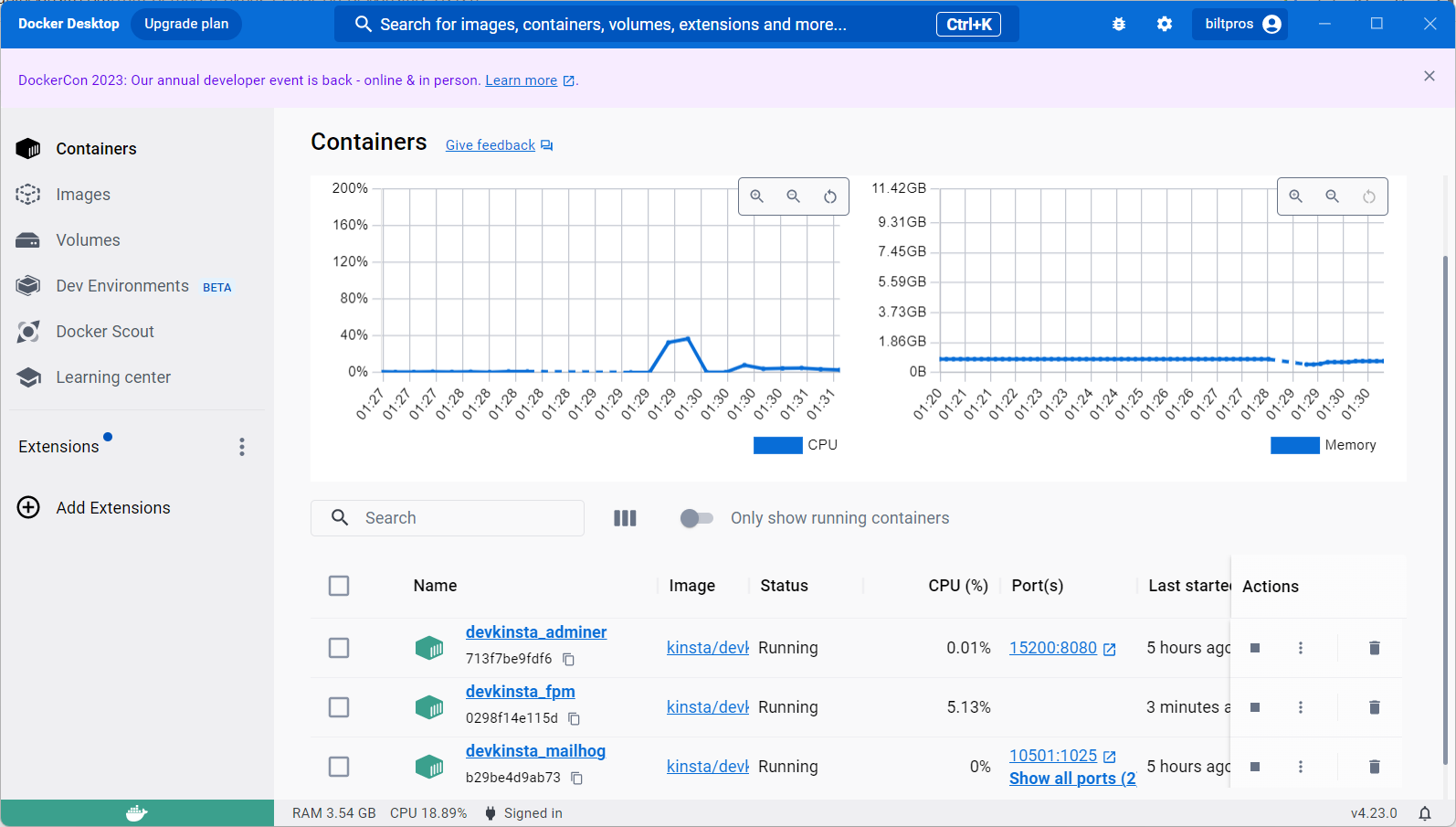1456x827 pixels.
Task: Copy container ID b29be4d9ab73
Action: coord(576,778)
